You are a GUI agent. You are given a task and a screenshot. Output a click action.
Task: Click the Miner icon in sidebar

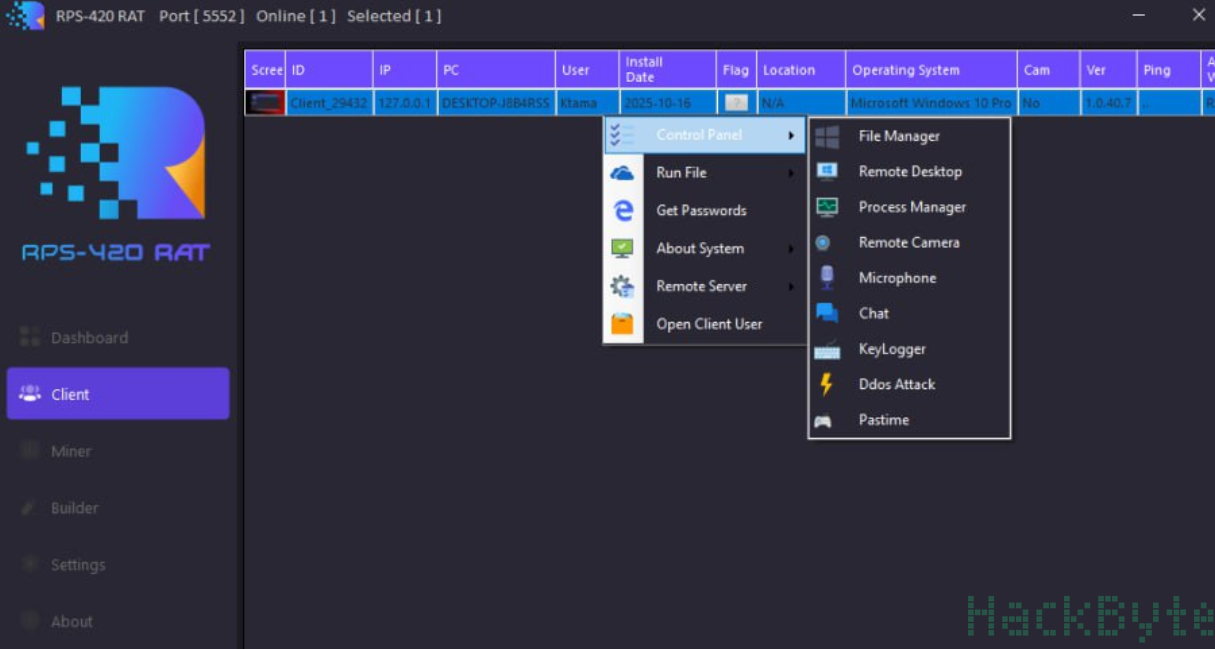coord(30,451)
